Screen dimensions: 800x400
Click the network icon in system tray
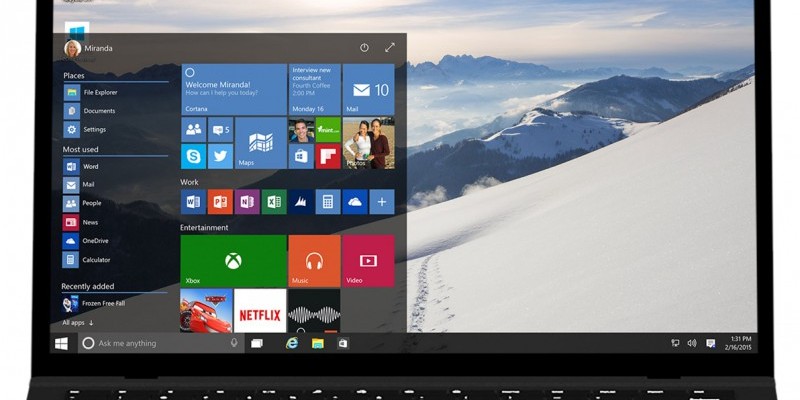676,343
